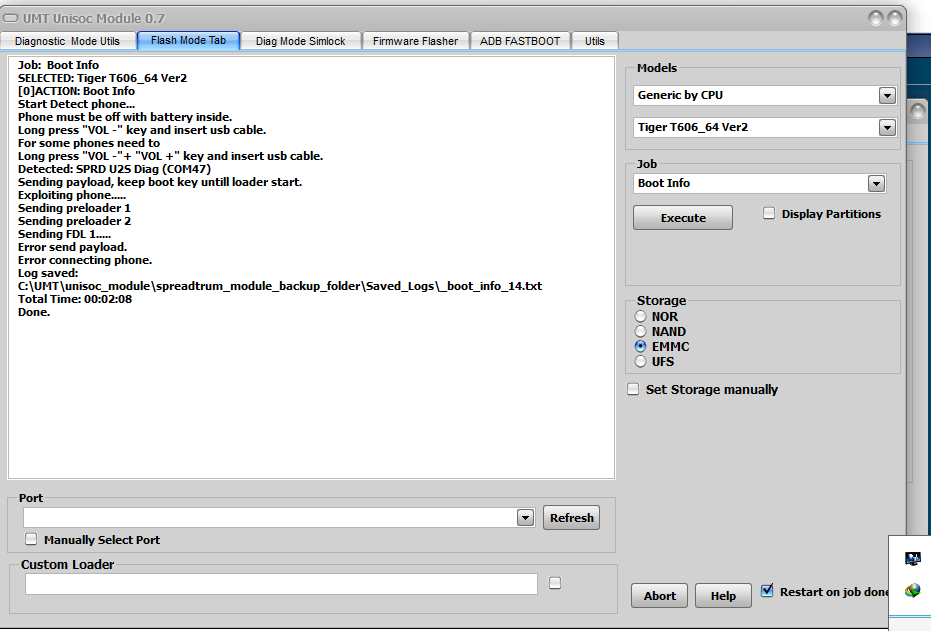The image size is (931, 631).
Task: Click the 'Error connecting phone.' log line
Action: [x=85, y=260]
